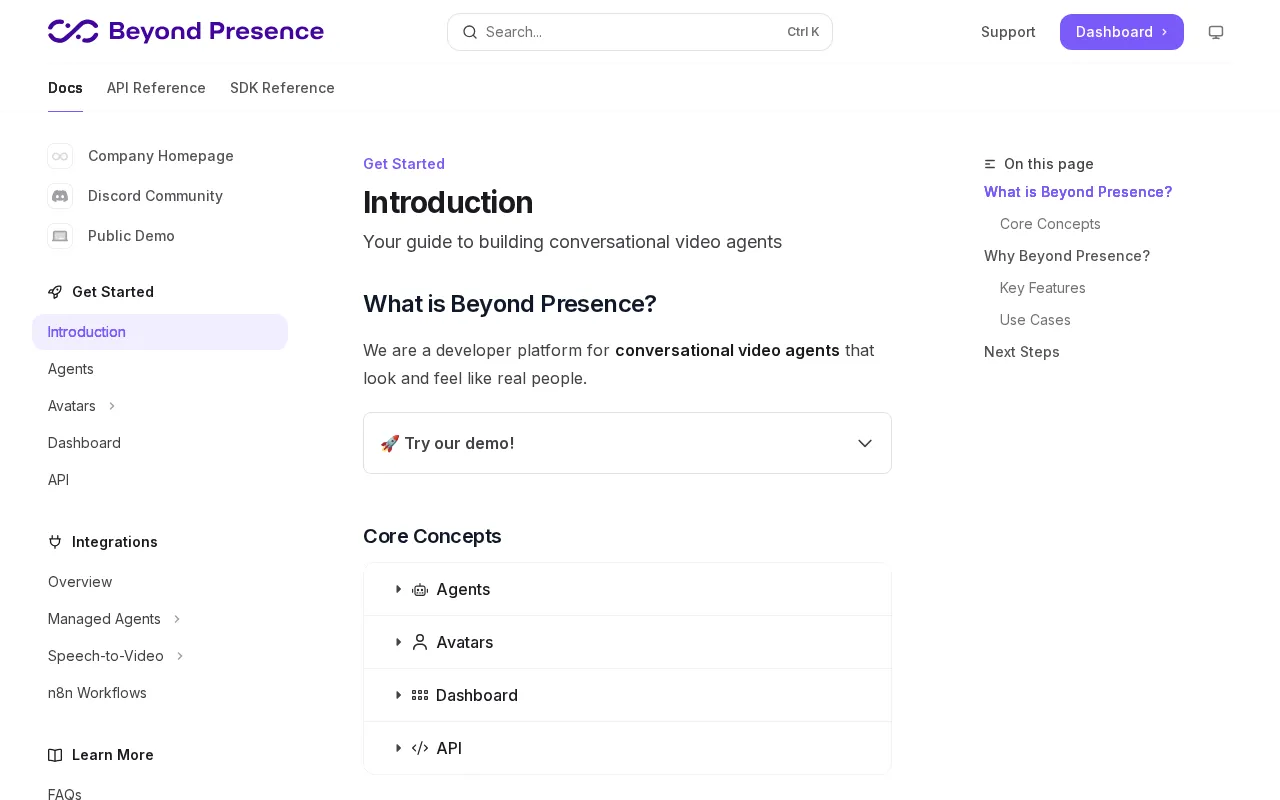Click the Core Concepts heading
The width and height of the screenshot is (1280, 800).
(432, 536)
